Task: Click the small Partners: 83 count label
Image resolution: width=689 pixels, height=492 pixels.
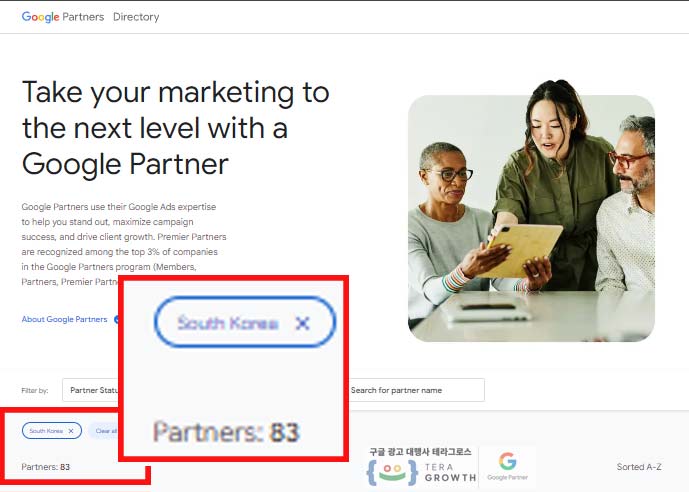Action: (x=46, y=467)
